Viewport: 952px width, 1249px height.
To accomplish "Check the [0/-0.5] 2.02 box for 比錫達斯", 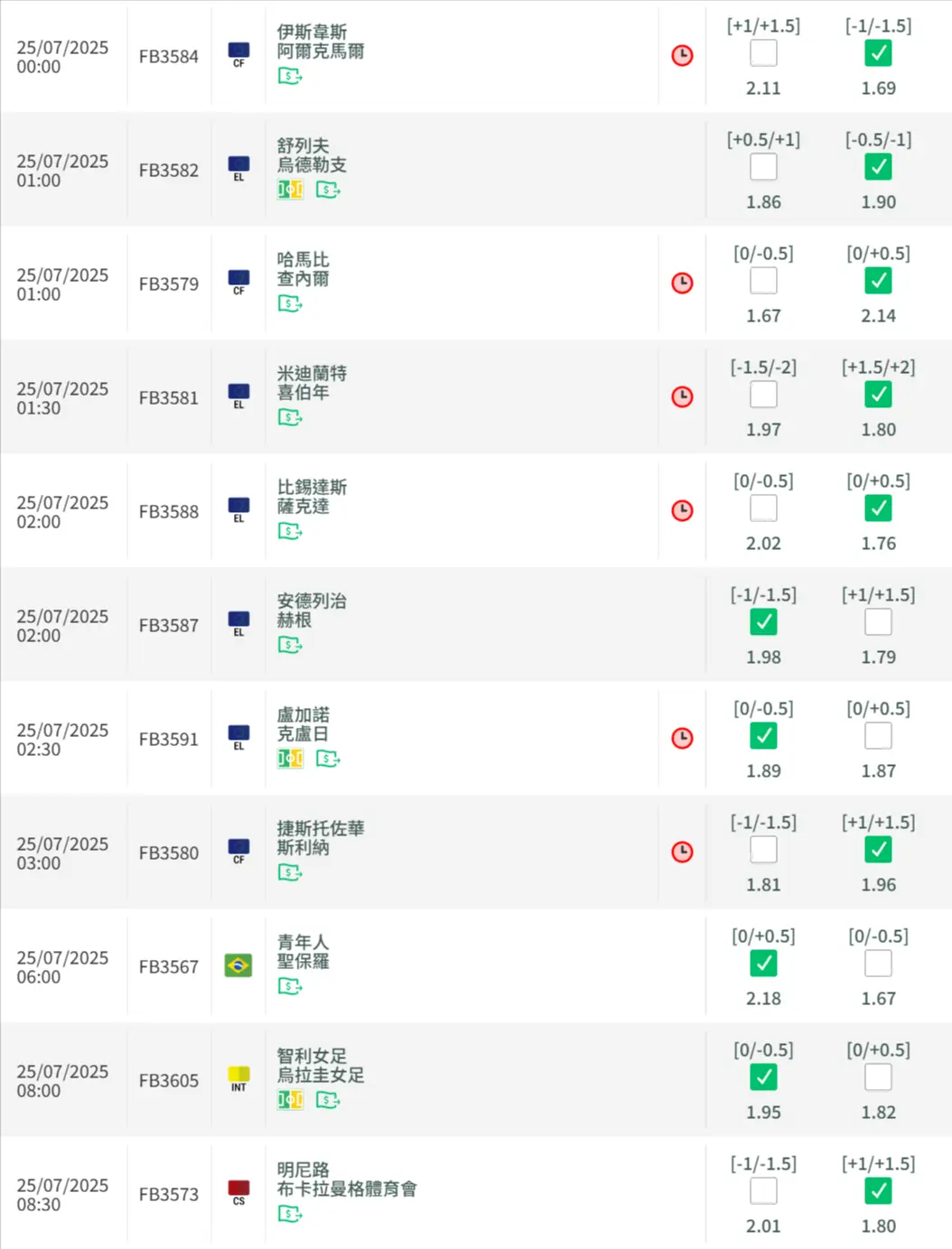I will pos(763,508).
